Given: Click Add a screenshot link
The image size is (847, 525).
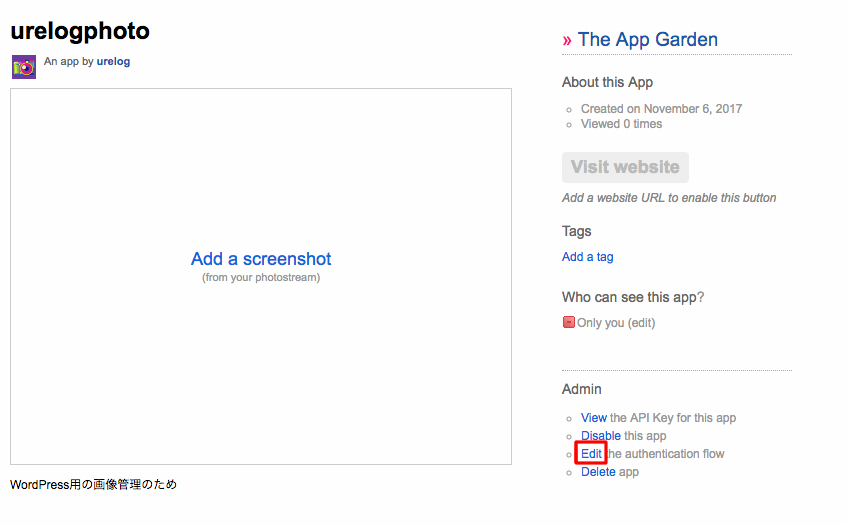Looking at the screenshot, I should tap(261, 259).
